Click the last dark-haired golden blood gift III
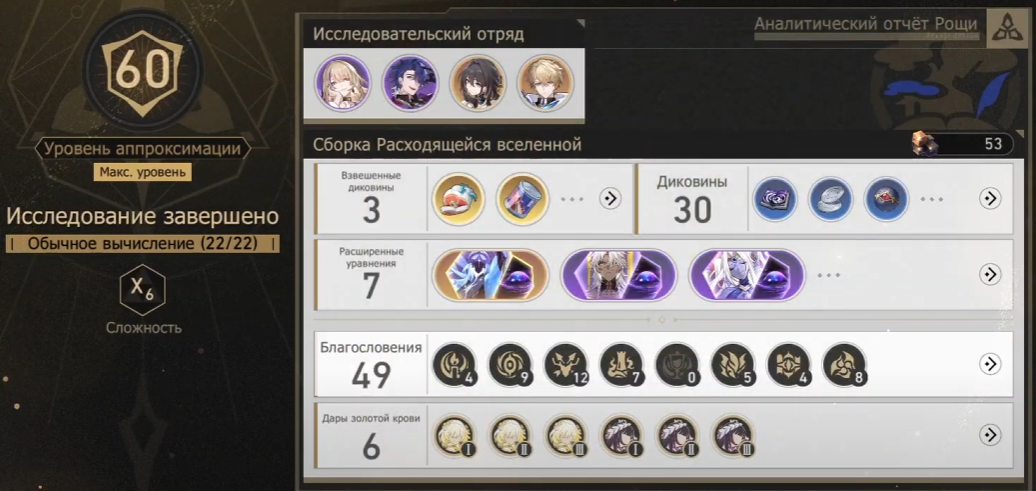 coord(733,436)
